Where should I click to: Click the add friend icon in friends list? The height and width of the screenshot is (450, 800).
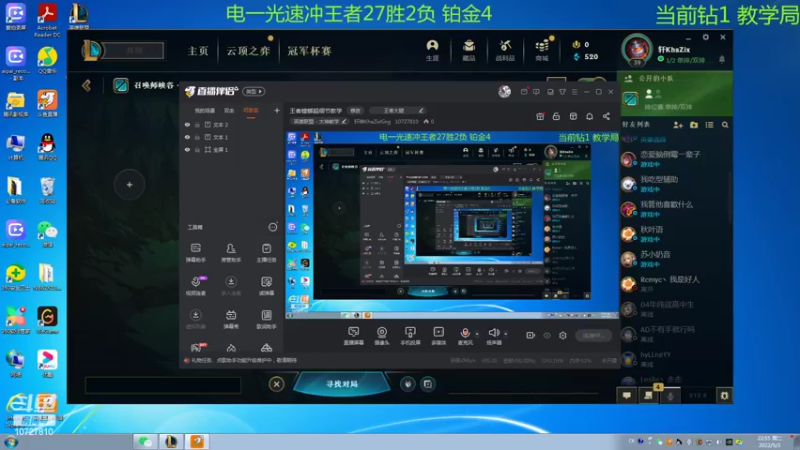click(678, 125)
